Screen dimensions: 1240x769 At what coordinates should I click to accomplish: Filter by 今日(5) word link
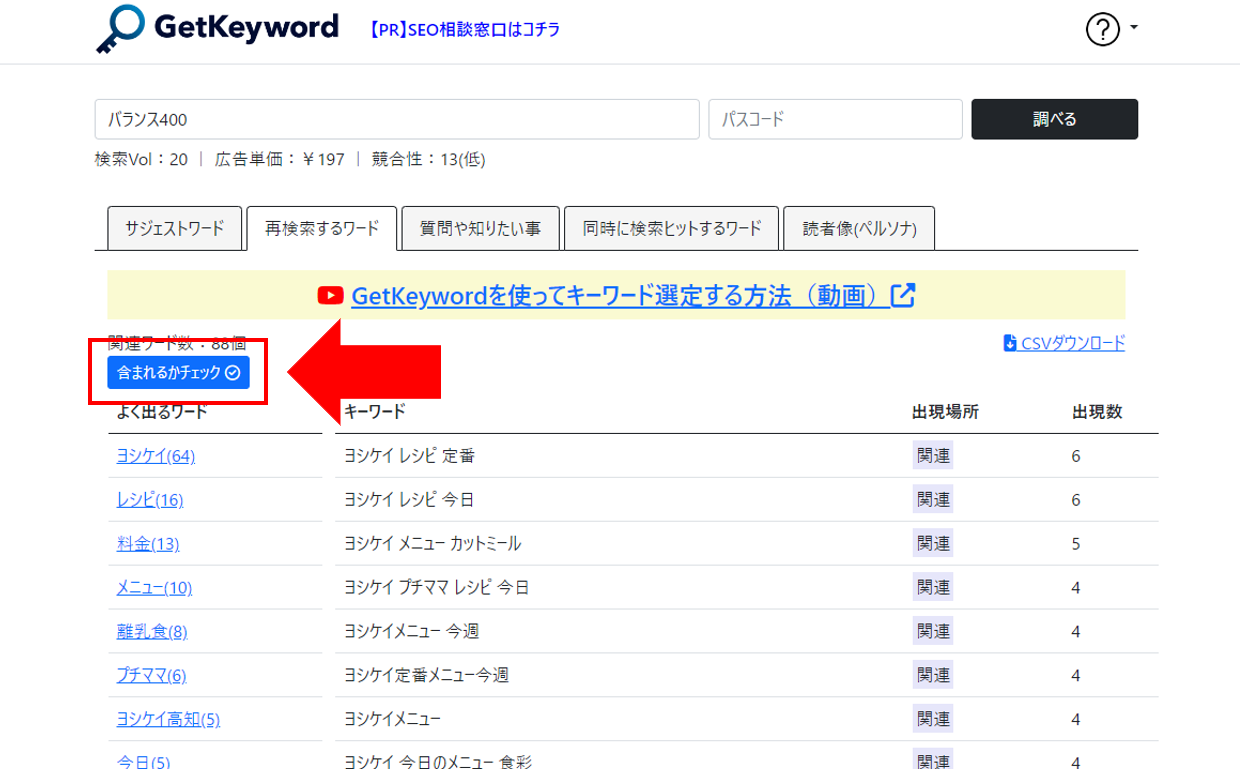coord(144,762)
